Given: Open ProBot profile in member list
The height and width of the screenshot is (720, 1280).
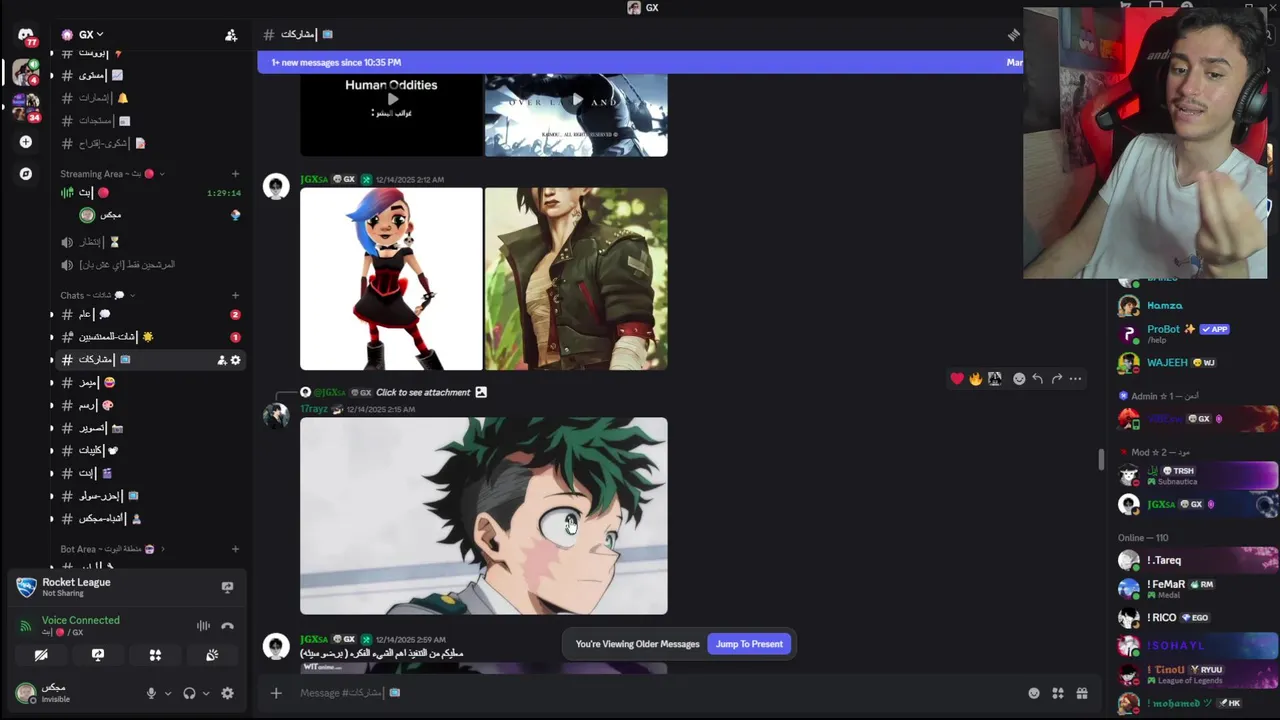Looking at the screenshot, I should tap(1195, 333).
